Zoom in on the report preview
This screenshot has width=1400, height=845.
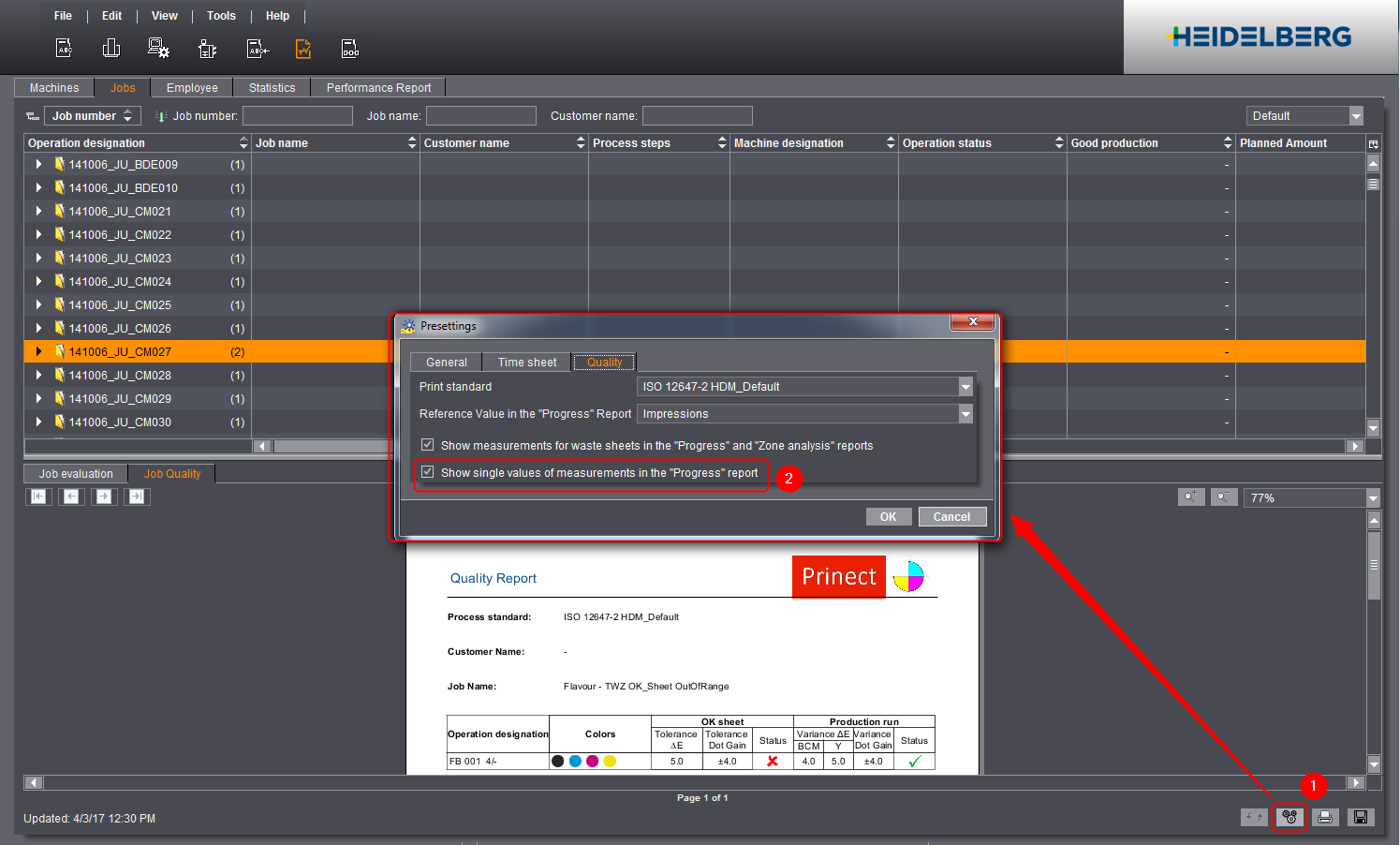1190,497
